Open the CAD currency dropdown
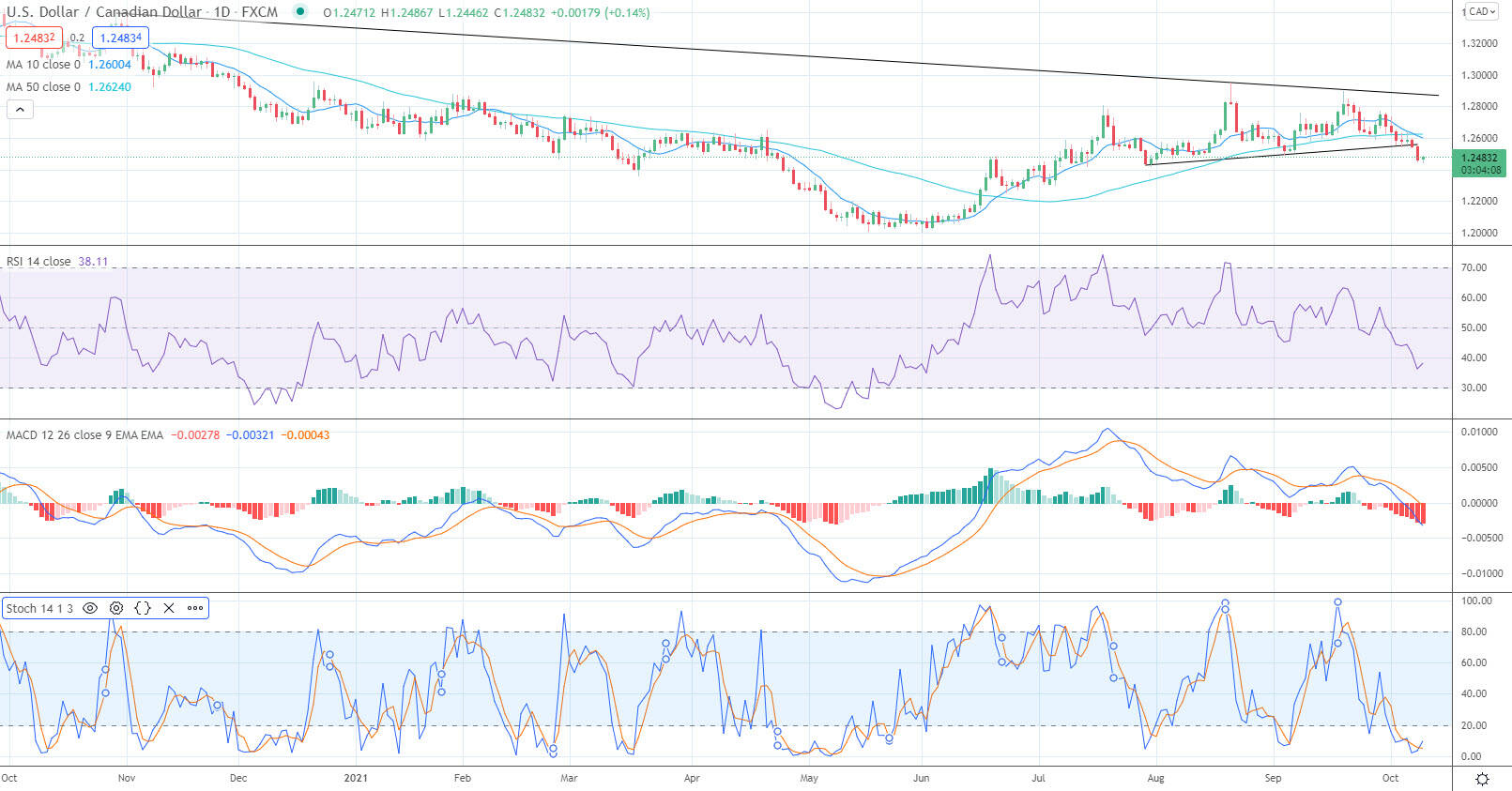This screenshot has width=1512, height=791. (1483, 11)
